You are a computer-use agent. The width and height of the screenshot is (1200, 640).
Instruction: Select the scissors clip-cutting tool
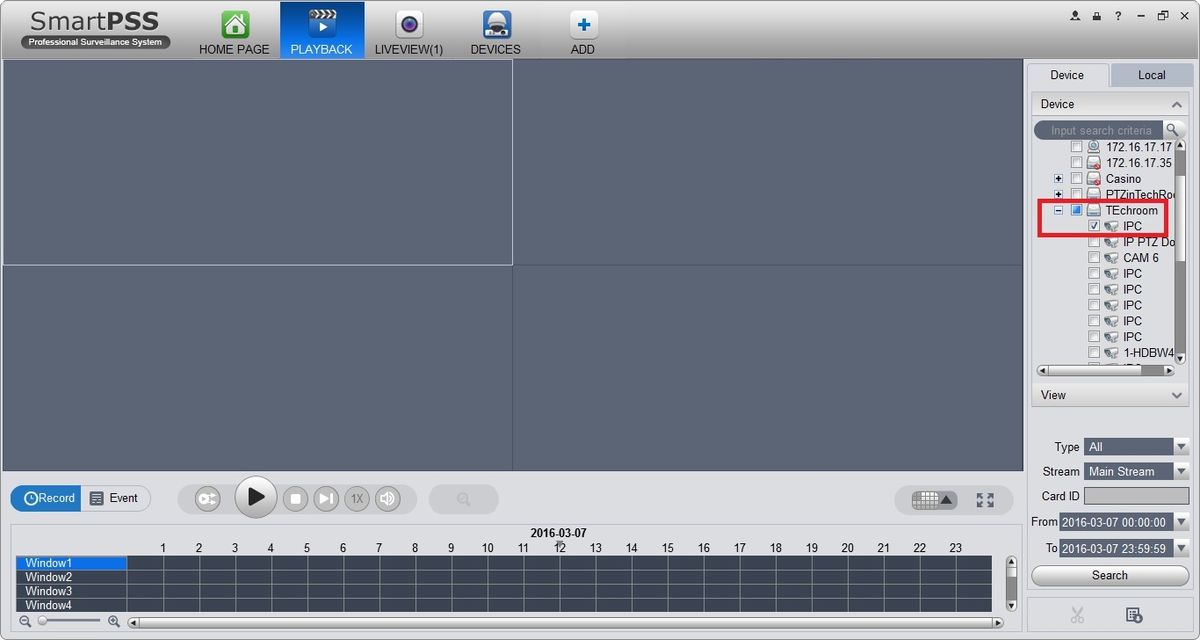[x=1077, y=615]
